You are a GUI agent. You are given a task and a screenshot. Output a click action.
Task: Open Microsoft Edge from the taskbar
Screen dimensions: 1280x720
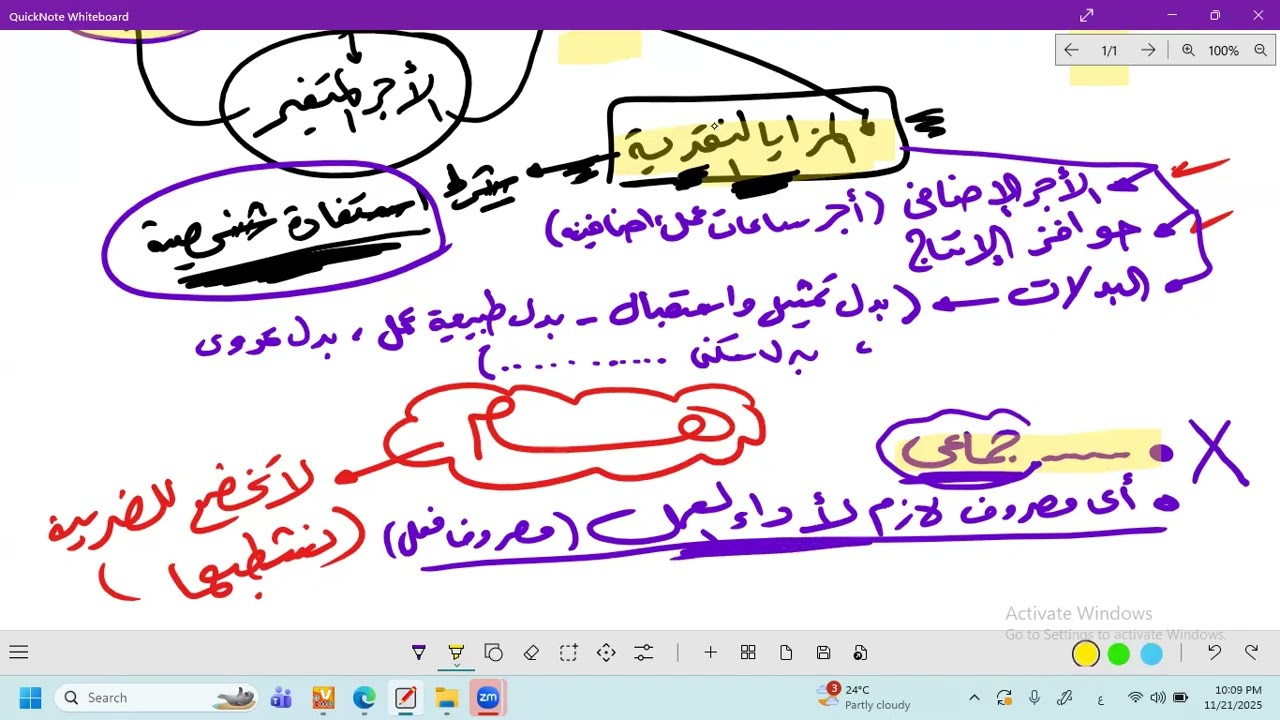tap(364, 697)
